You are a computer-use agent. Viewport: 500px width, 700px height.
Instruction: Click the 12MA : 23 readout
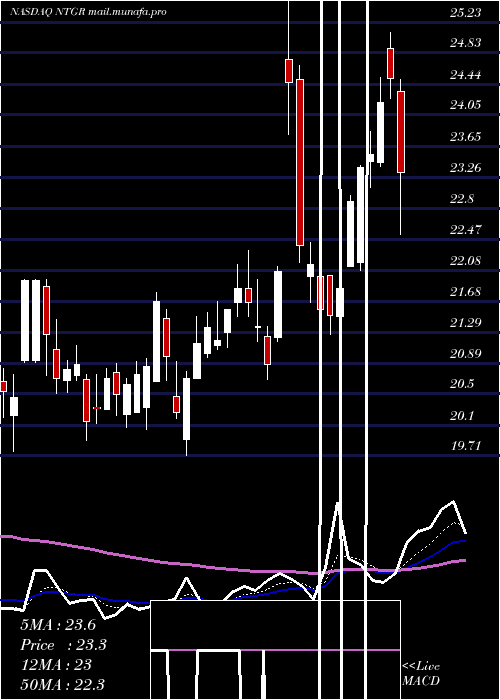click(x=56, y=665)
